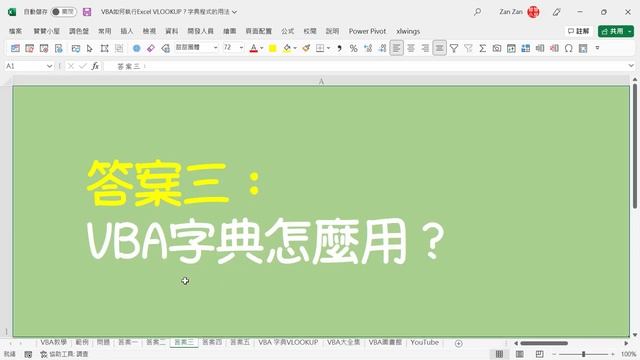
Task: Click the camera icon in toolbar
Action: click(497, 48)
